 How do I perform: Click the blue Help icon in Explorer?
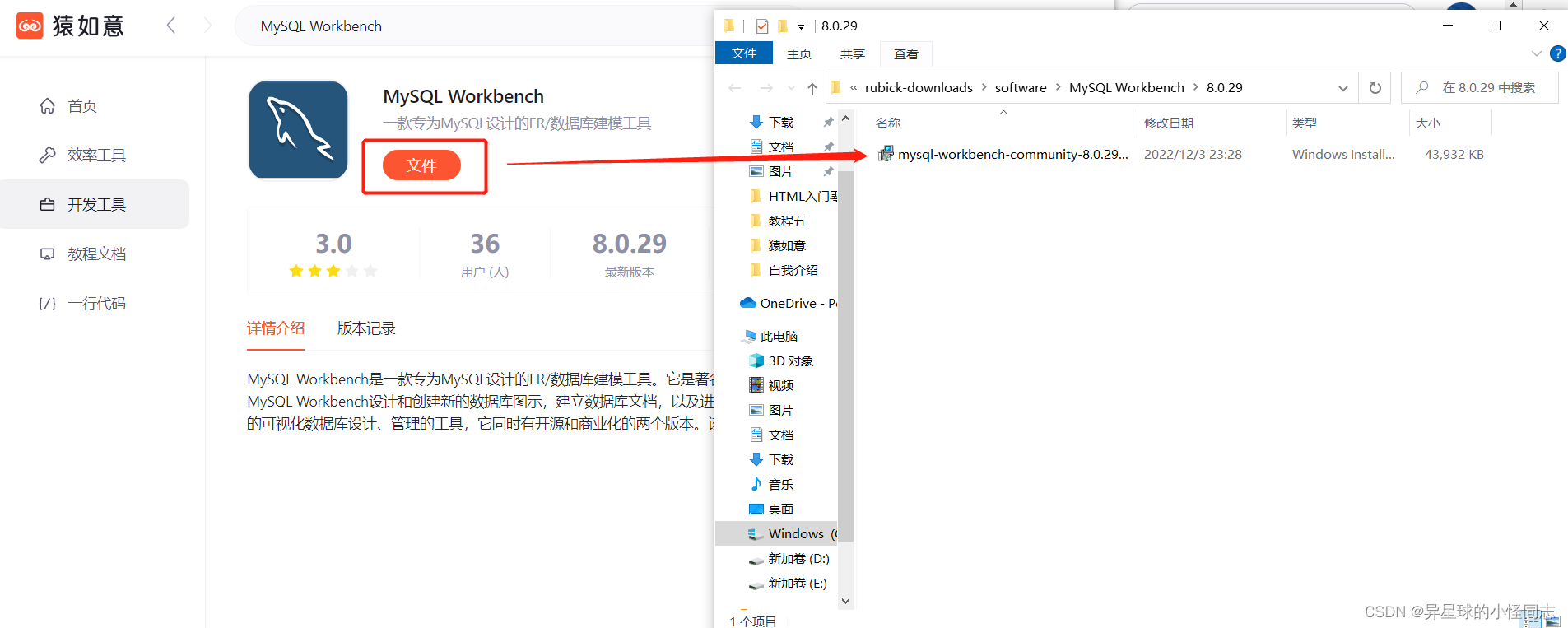click(x=1557, y=53)
